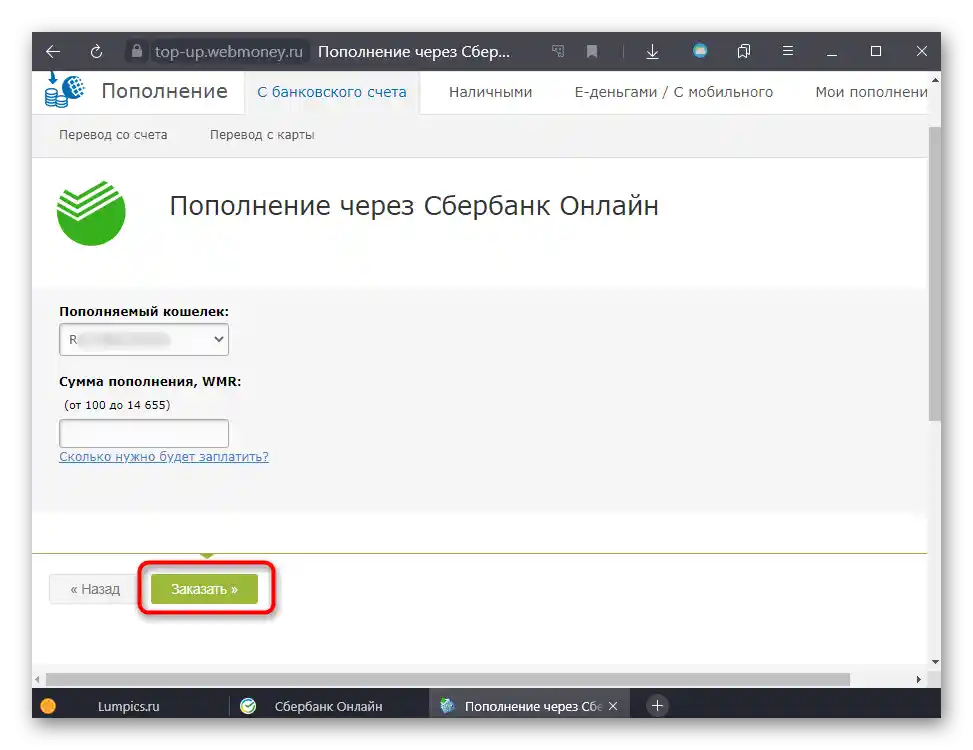
Task: Click the Сбербанк Онлайн tab favicon
Action: (x=248, y=706)
